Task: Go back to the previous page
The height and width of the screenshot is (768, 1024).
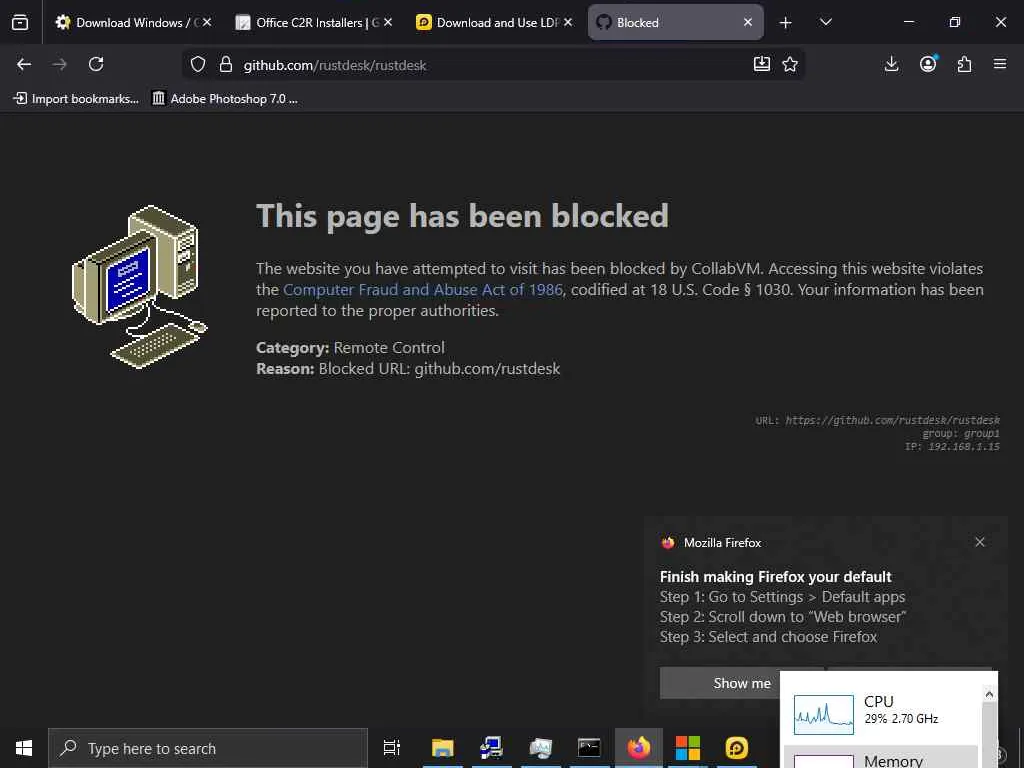Action: tap(24, 64)
